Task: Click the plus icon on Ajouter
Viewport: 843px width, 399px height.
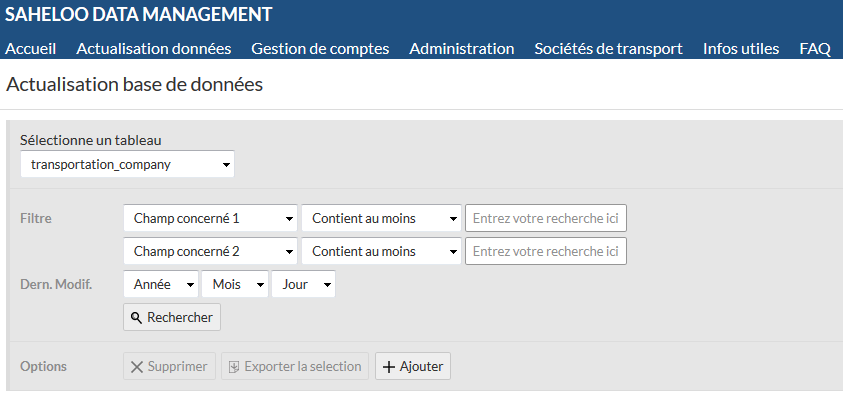Action: coord(389,367)
